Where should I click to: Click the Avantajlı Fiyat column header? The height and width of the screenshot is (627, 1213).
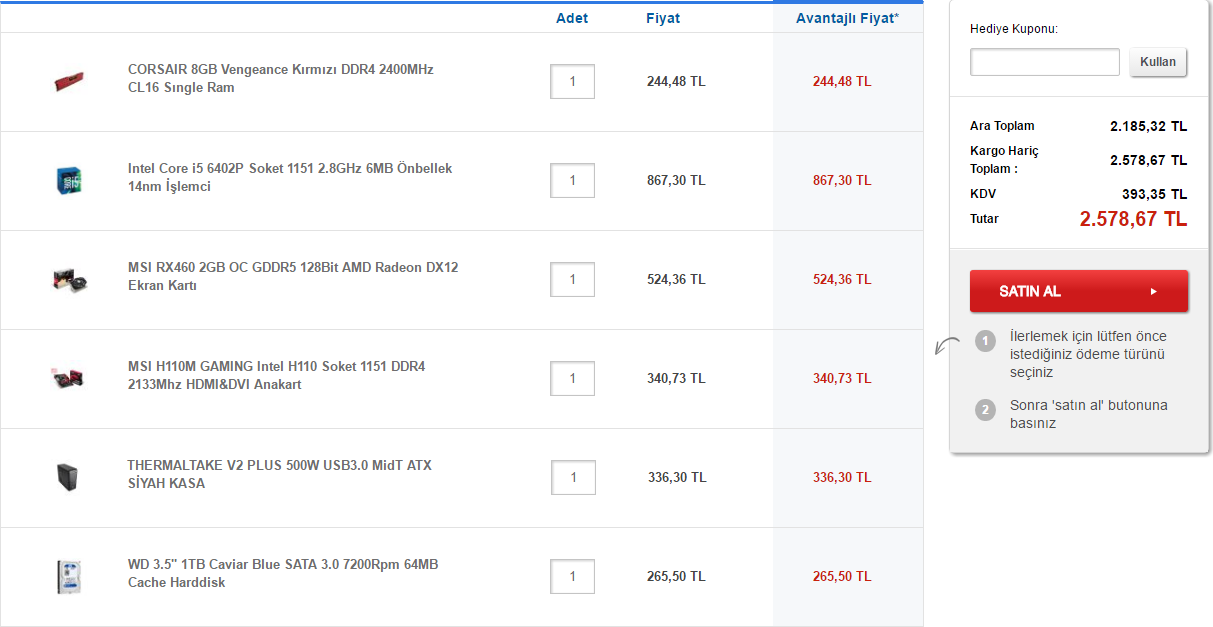[846, 18]
